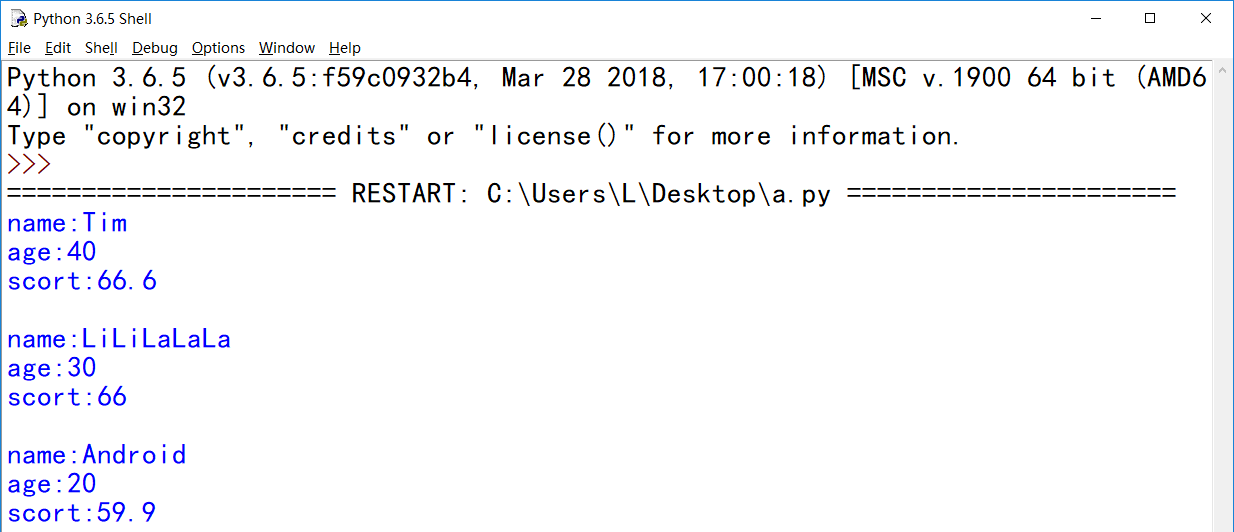Image resolution: width=1234 pixels, height=532 pixels.
Task: Click the RESTART a.py separator line
Action: tap(591, 194)
